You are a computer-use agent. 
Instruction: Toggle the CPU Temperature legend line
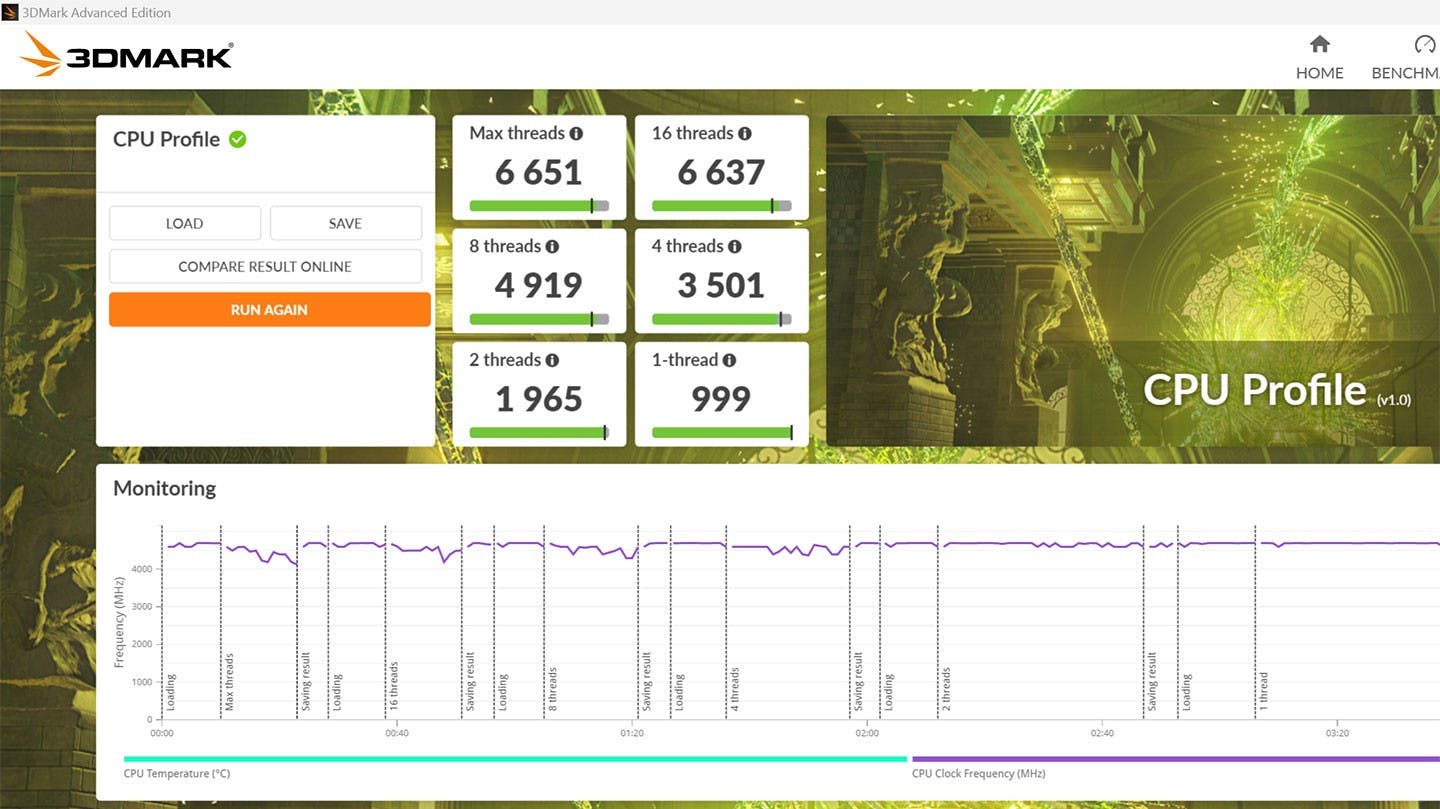coord(515,759)
